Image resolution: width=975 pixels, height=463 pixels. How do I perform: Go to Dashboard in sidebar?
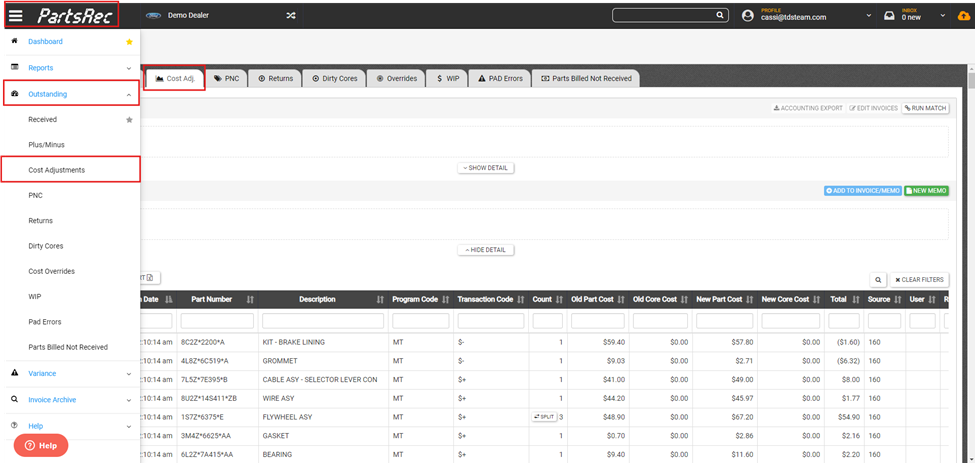[45, 42]
